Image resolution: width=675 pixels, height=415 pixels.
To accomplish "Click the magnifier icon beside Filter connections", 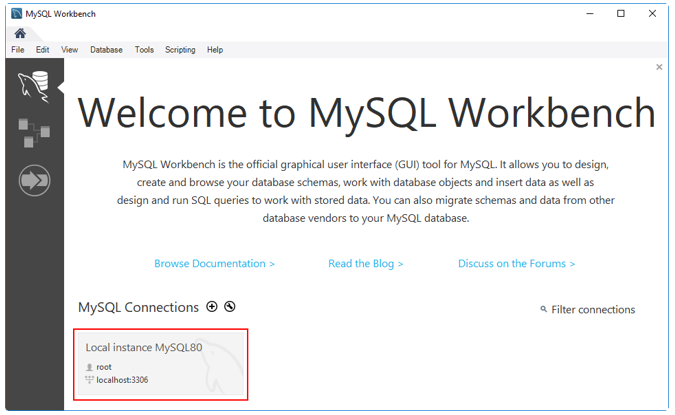I will pos(543,310).
